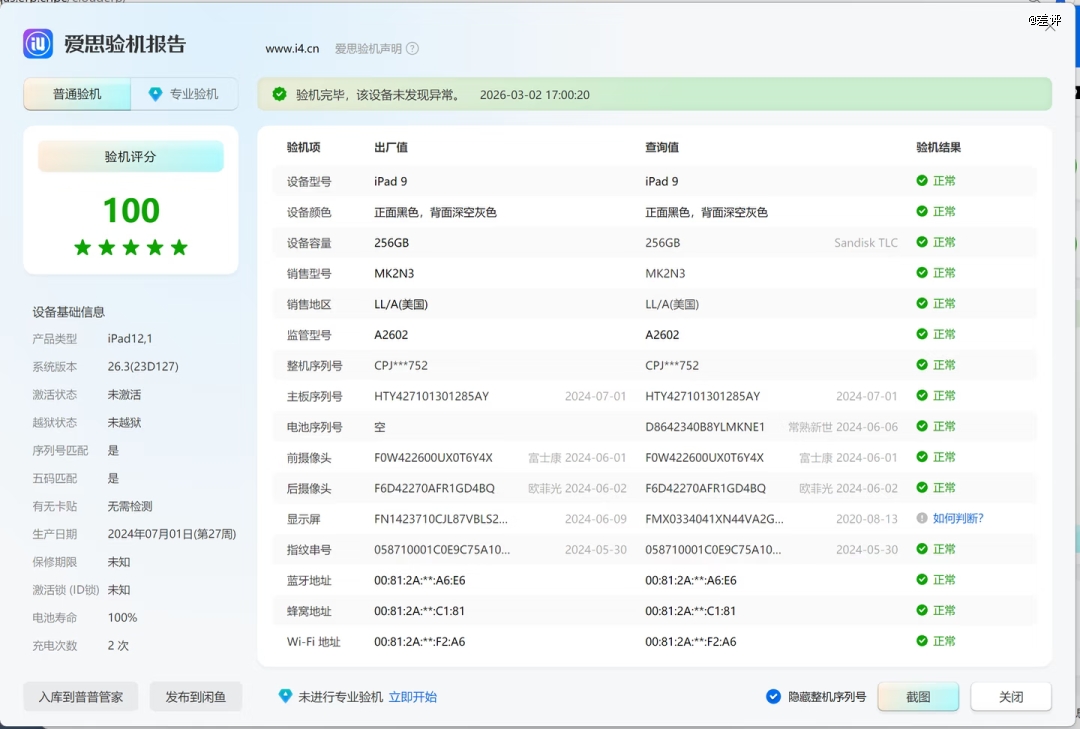Click the grey warning icon in 显示屏 row
The width and height of the screenshot is (1080, 729).
(x=922, y=518)
